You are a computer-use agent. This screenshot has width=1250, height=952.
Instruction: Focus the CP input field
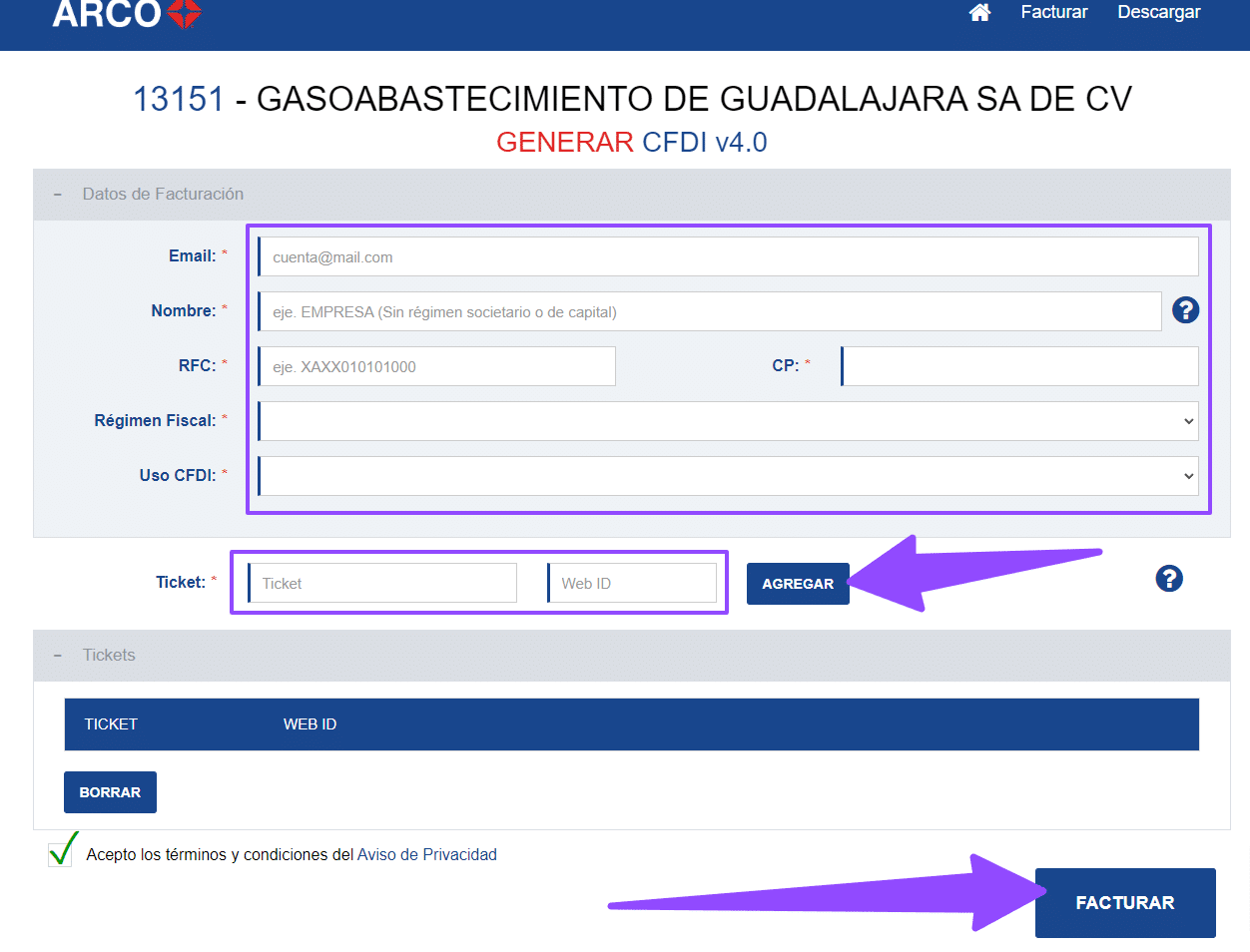pyautogui.click(x=1019, y=366)
